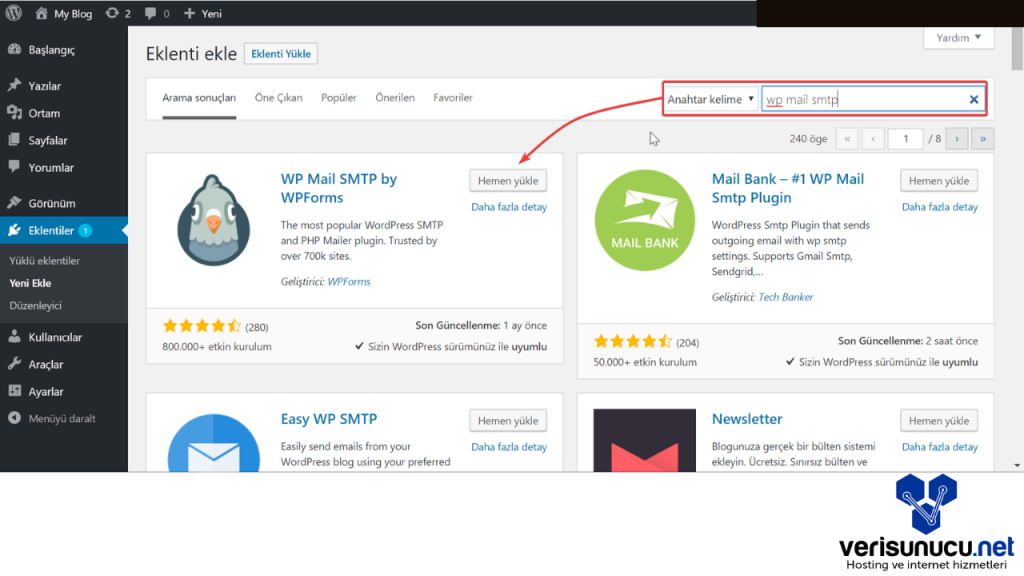Clear the search field with X icon
This screenshot has height=576, width=1024.
(x=974, y=99)
